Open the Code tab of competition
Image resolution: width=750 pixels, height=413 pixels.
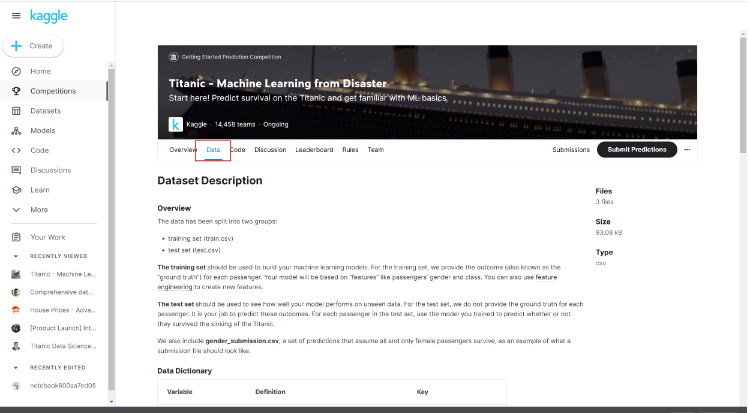click(x=238, y=150)
